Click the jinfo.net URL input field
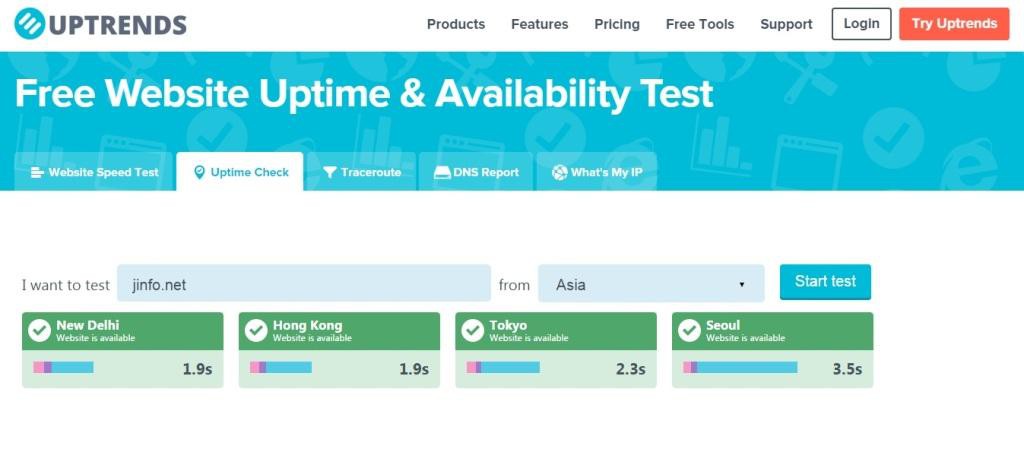 point(304,283)
